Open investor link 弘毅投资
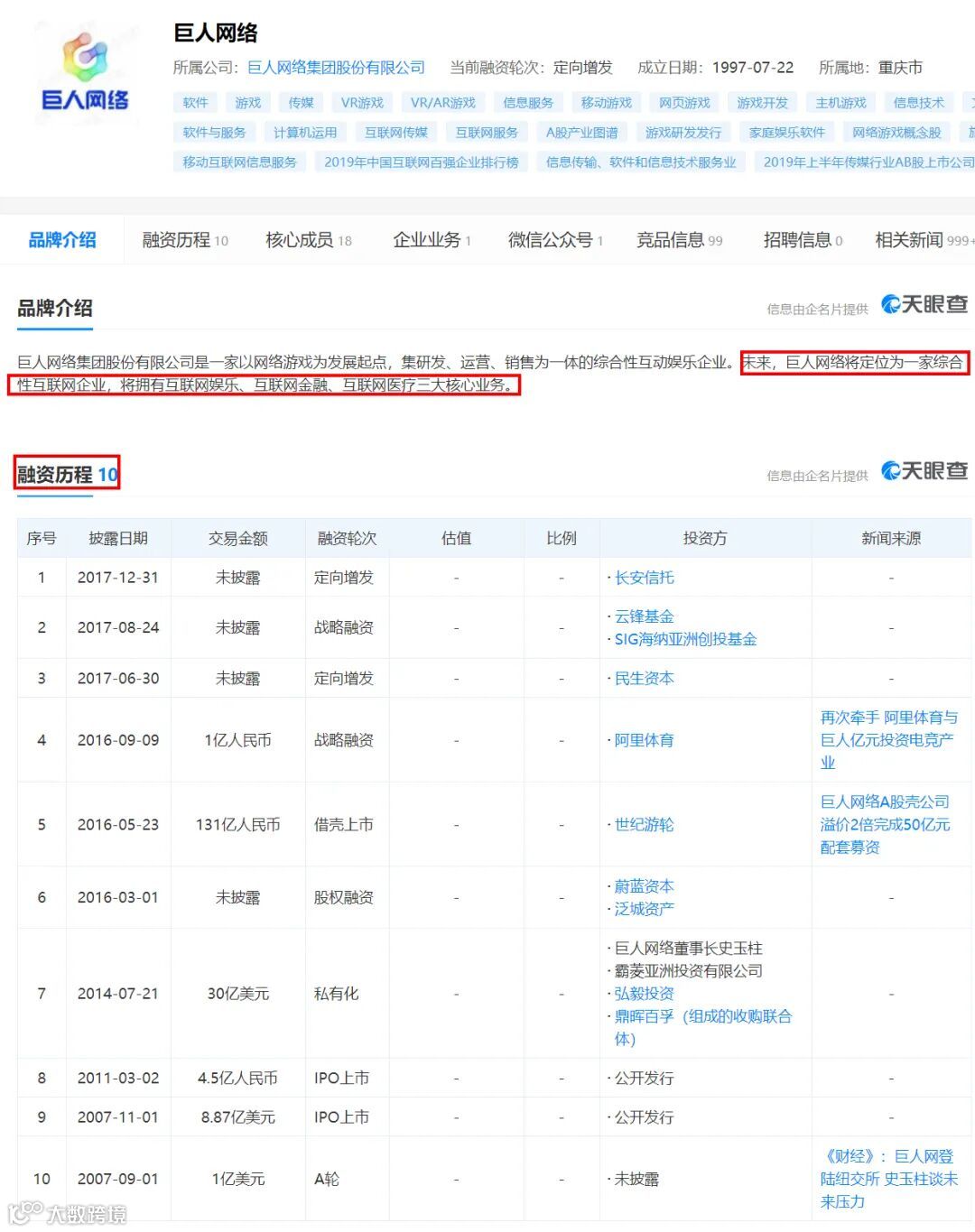This screenshot has width=975, height=1232. click(645, 994)
